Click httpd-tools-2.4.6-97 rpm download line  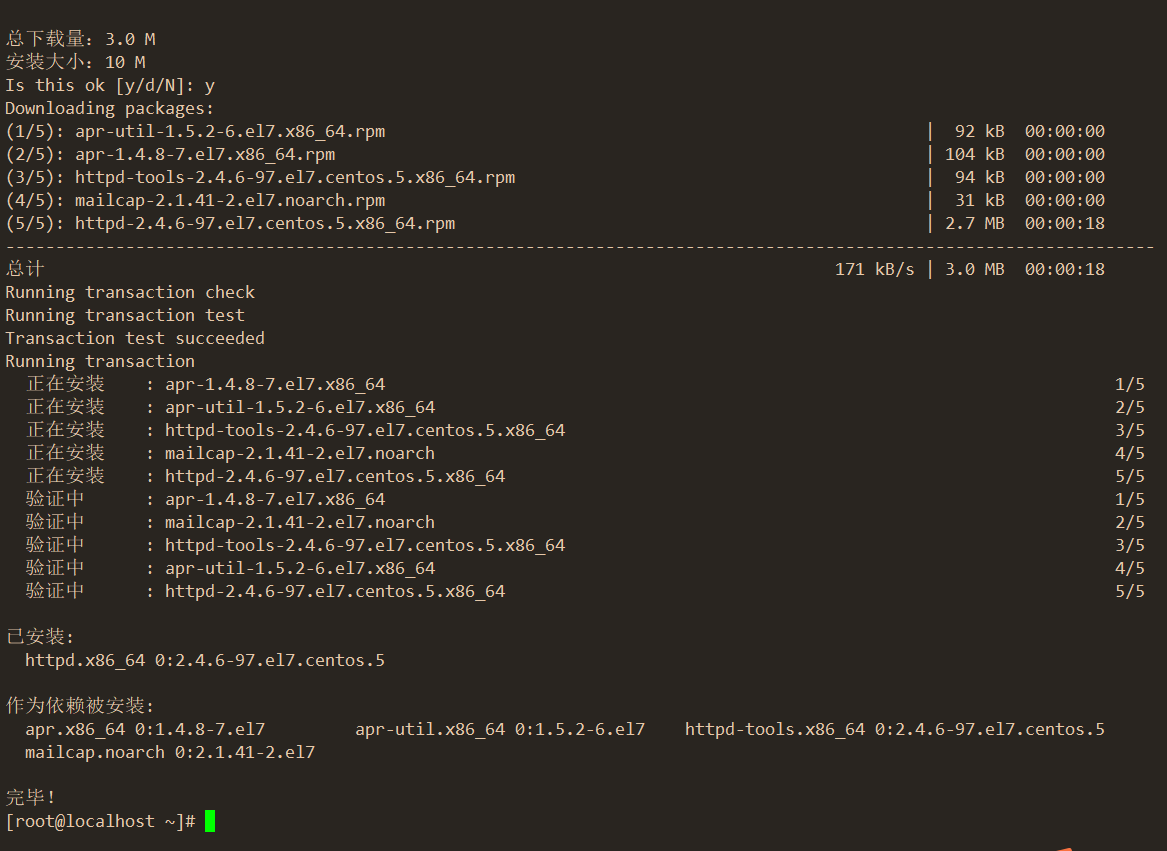[x=555, y=178]
